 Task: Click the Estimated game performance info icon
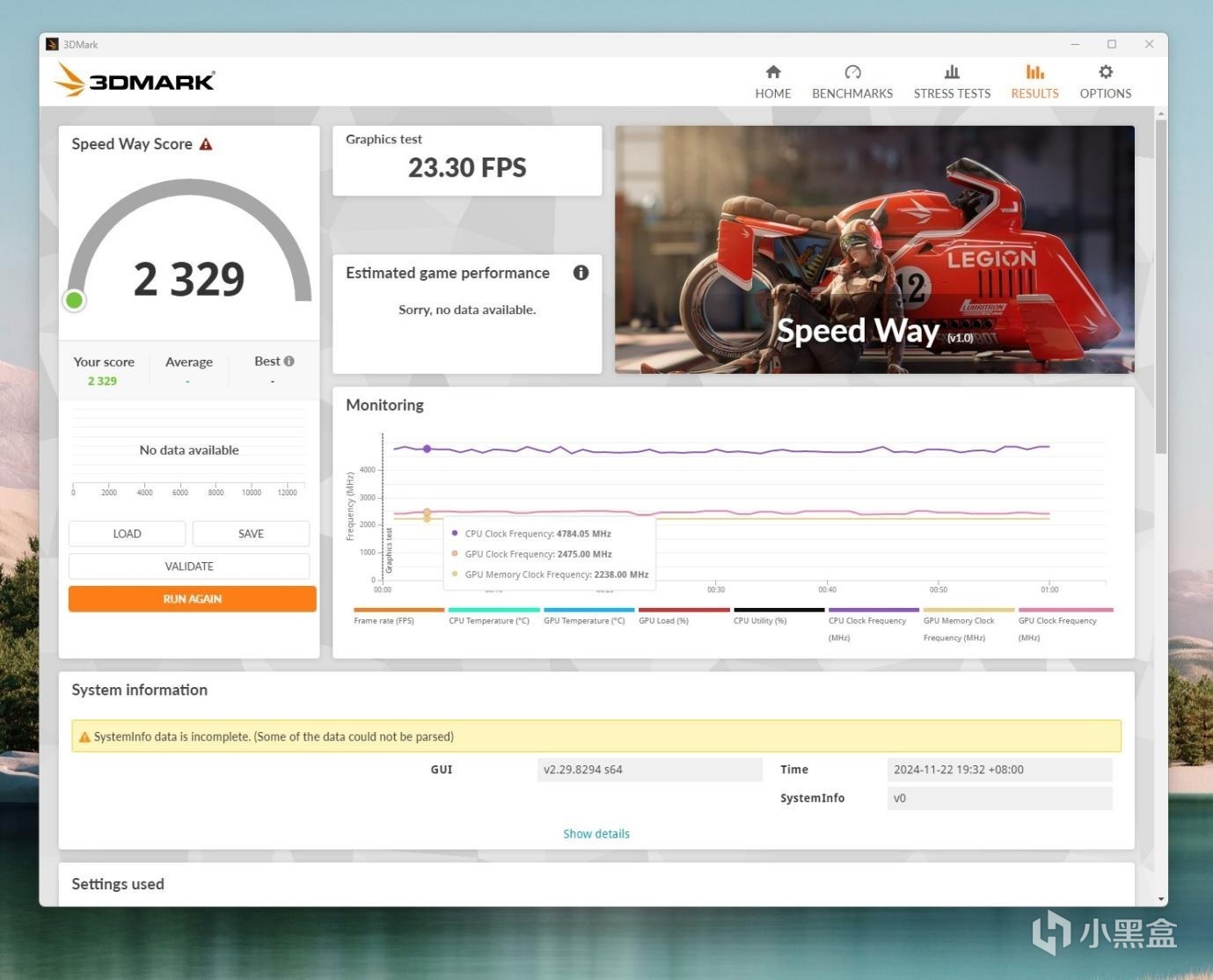tap(581, 273)
